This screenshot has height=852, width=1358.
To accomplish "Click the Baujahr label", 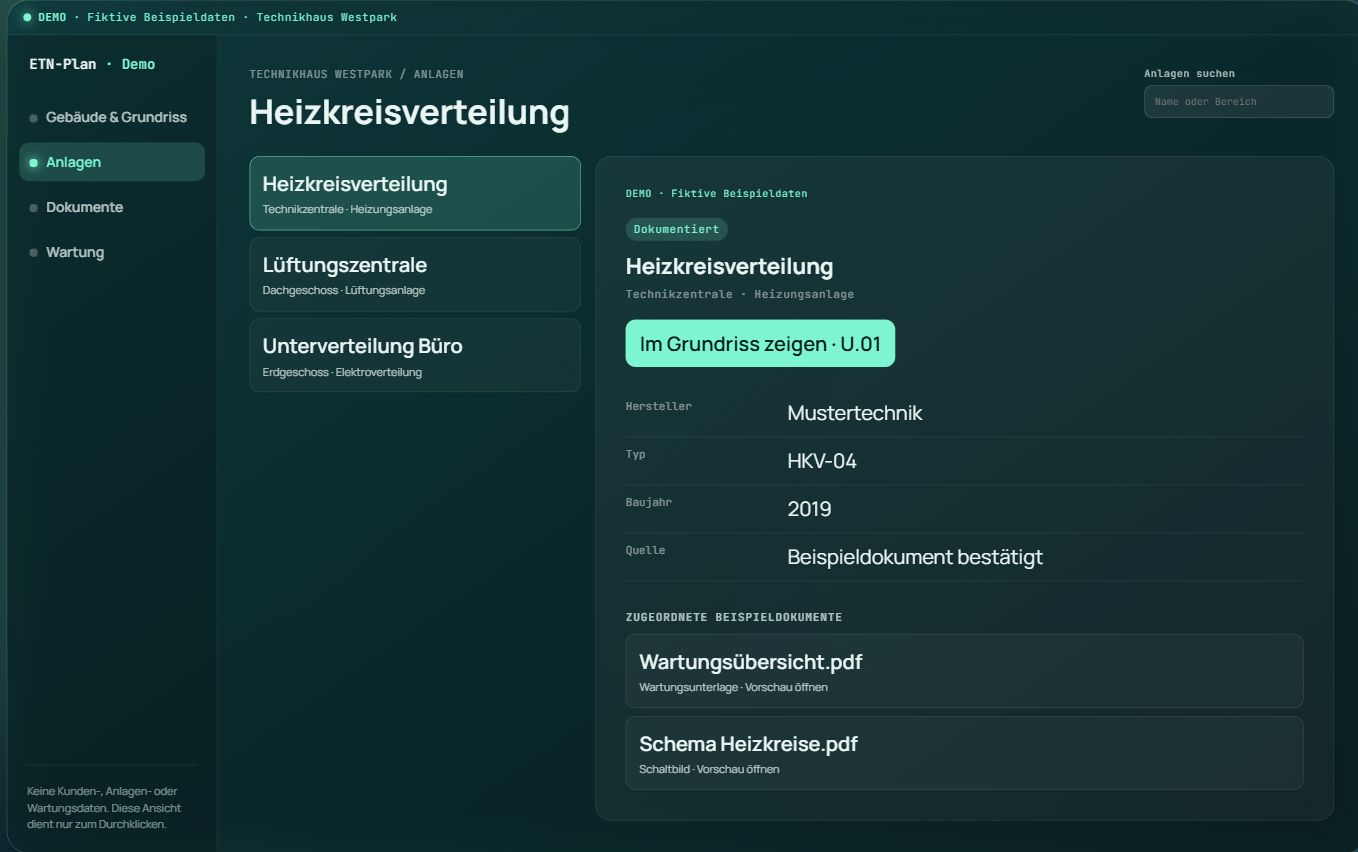I will 648,502.
